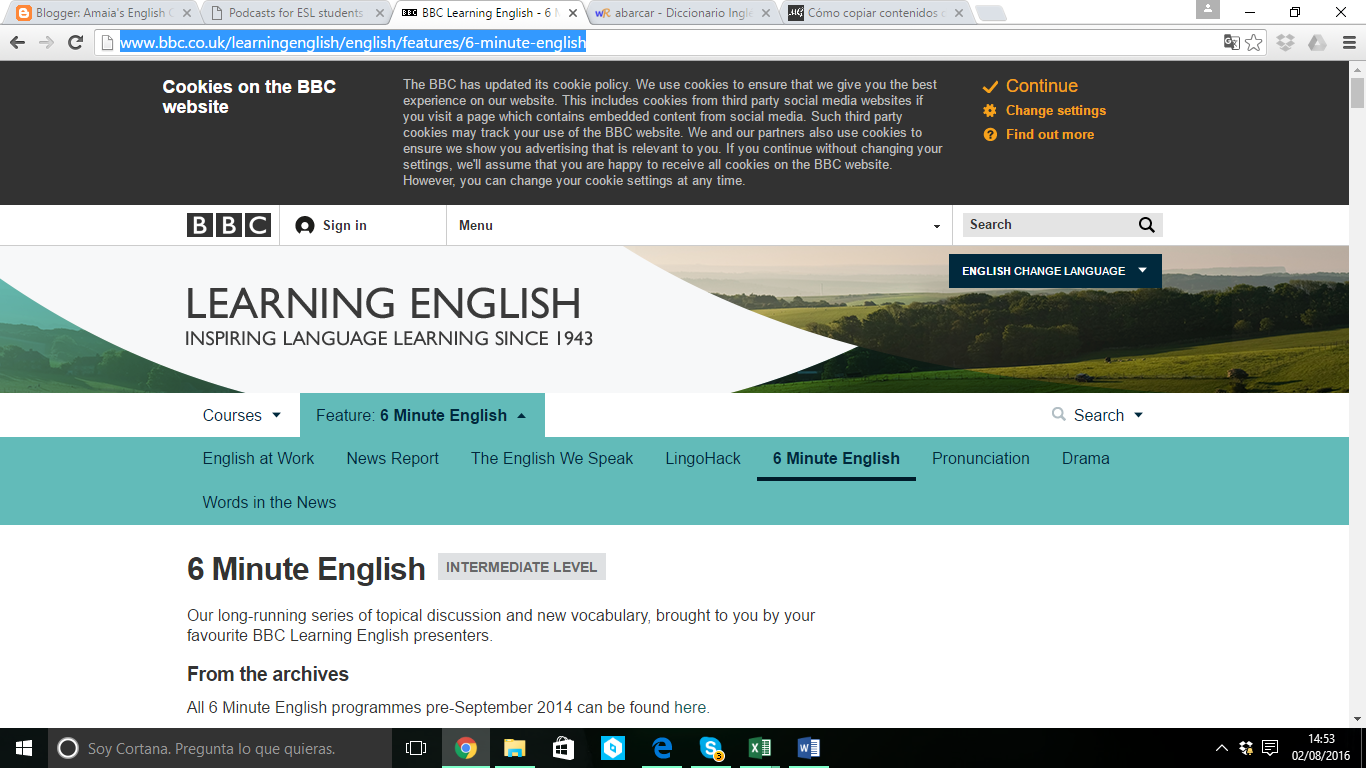Open a new browser tab
This screenshot has width=1366, height=768.
point(990,14)
